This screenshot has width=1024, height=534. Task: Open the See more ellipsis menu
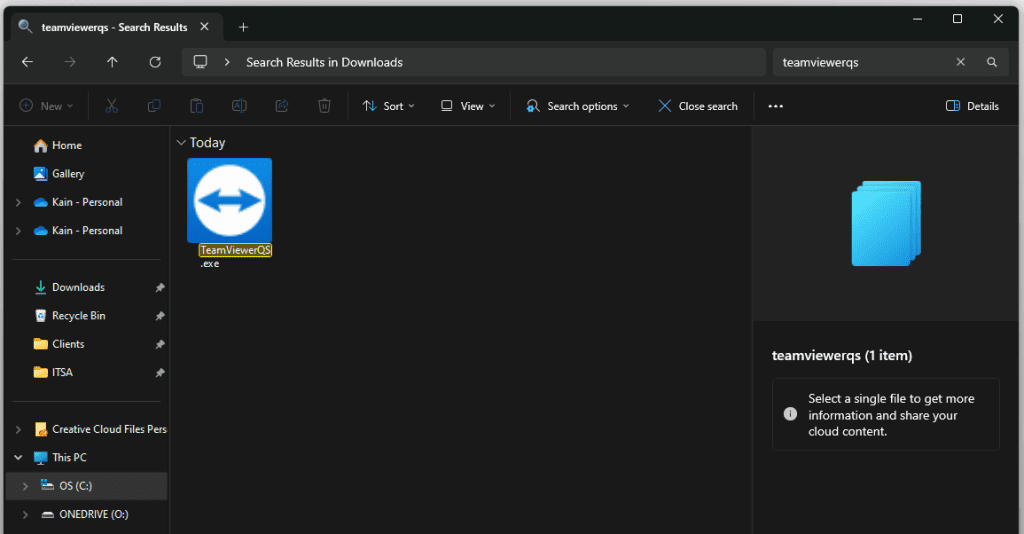pyautogui.click(x=775, y=106)
